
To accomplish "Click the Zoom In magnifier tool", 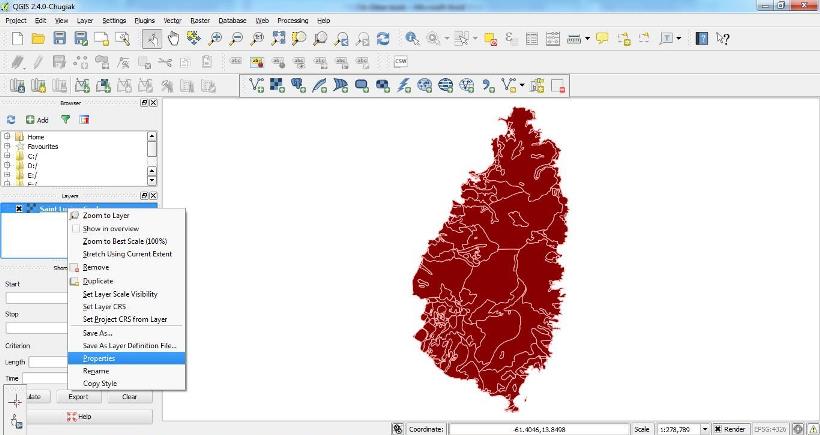I will click(215, 39).
